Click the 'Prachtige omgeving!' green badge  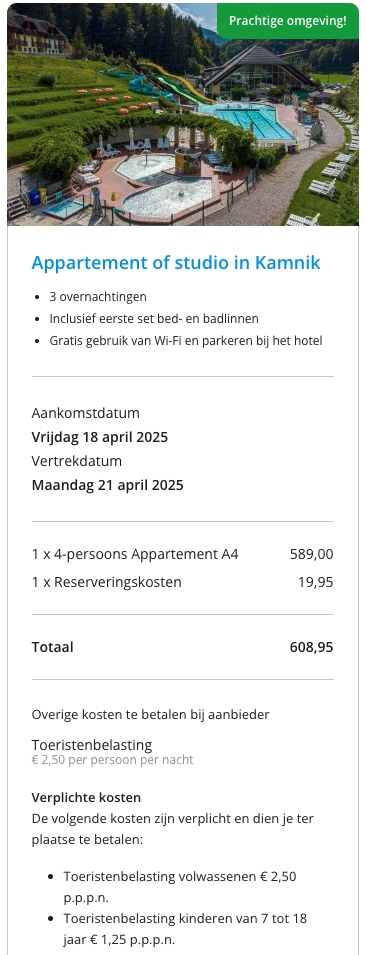click(288, 21)
